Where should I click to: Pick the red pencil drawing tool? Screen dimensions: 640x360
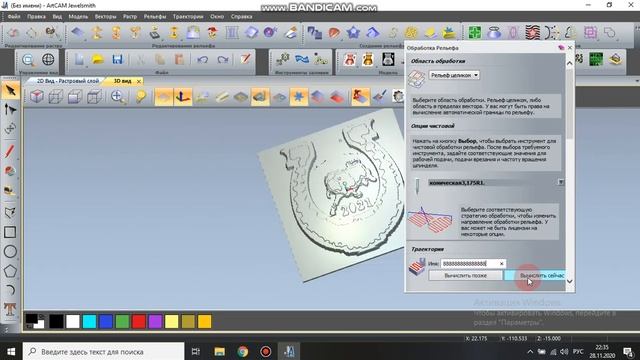10,151
